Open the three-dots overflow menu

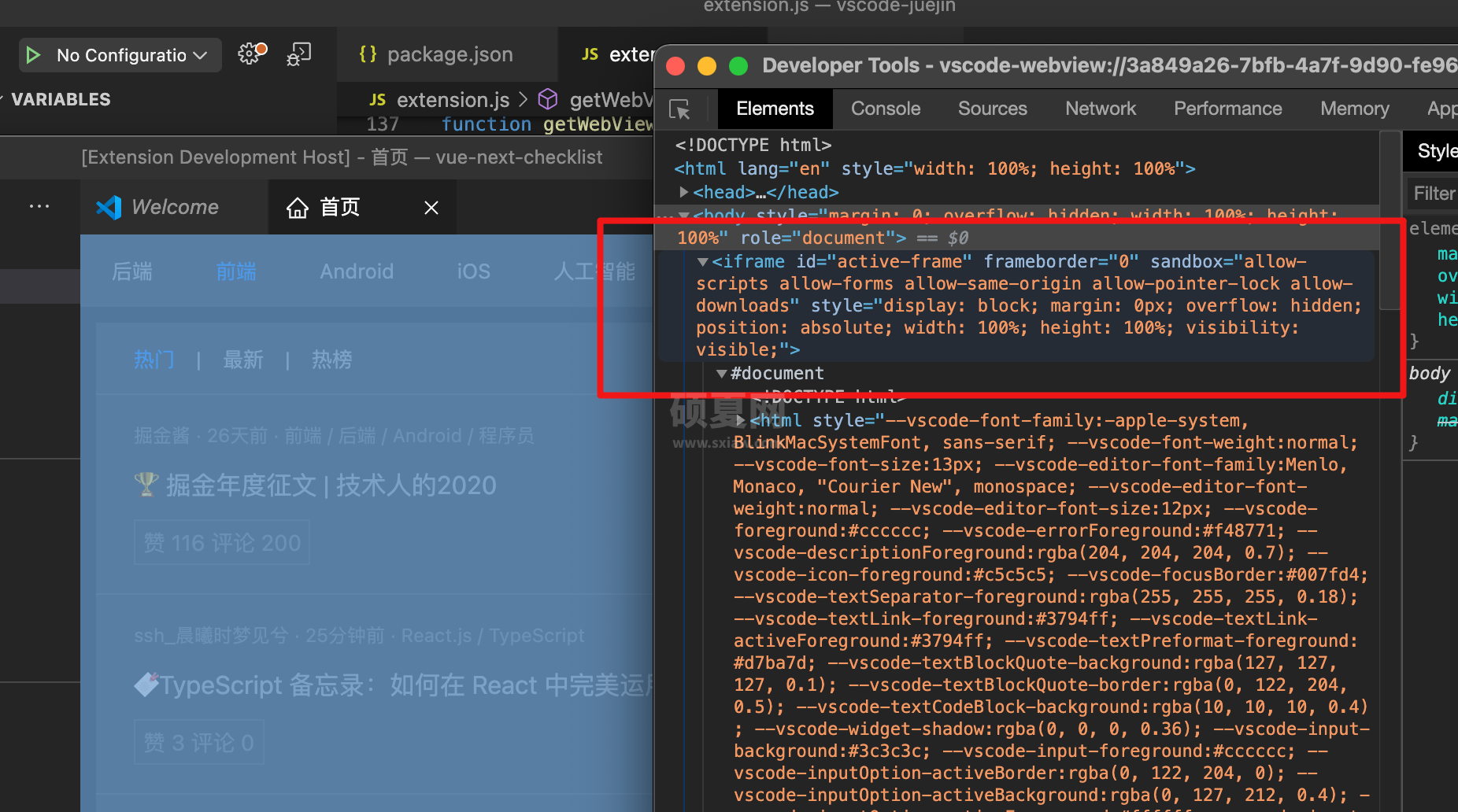point(39,206)
